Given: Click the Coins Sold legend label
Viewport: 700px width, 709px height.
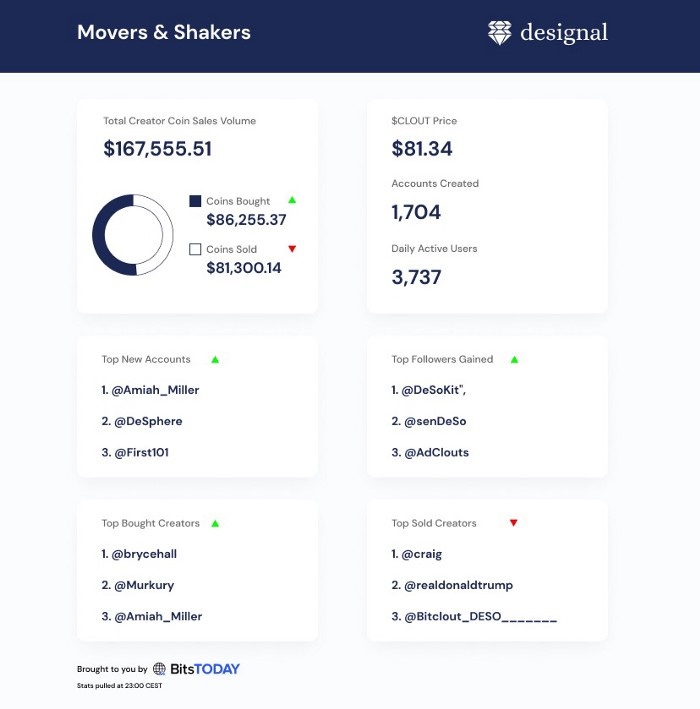Looking at the screenshot, I should pyautogui.click(x=232, y=249).
